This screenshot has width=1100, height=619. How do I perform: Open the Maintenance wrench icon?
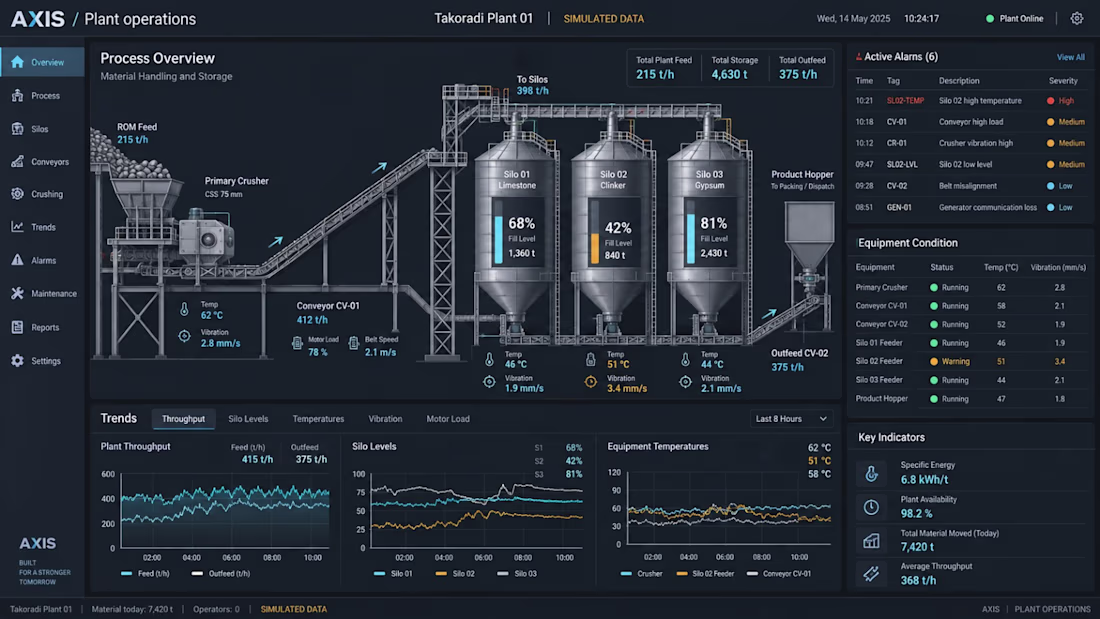(18, 293)
